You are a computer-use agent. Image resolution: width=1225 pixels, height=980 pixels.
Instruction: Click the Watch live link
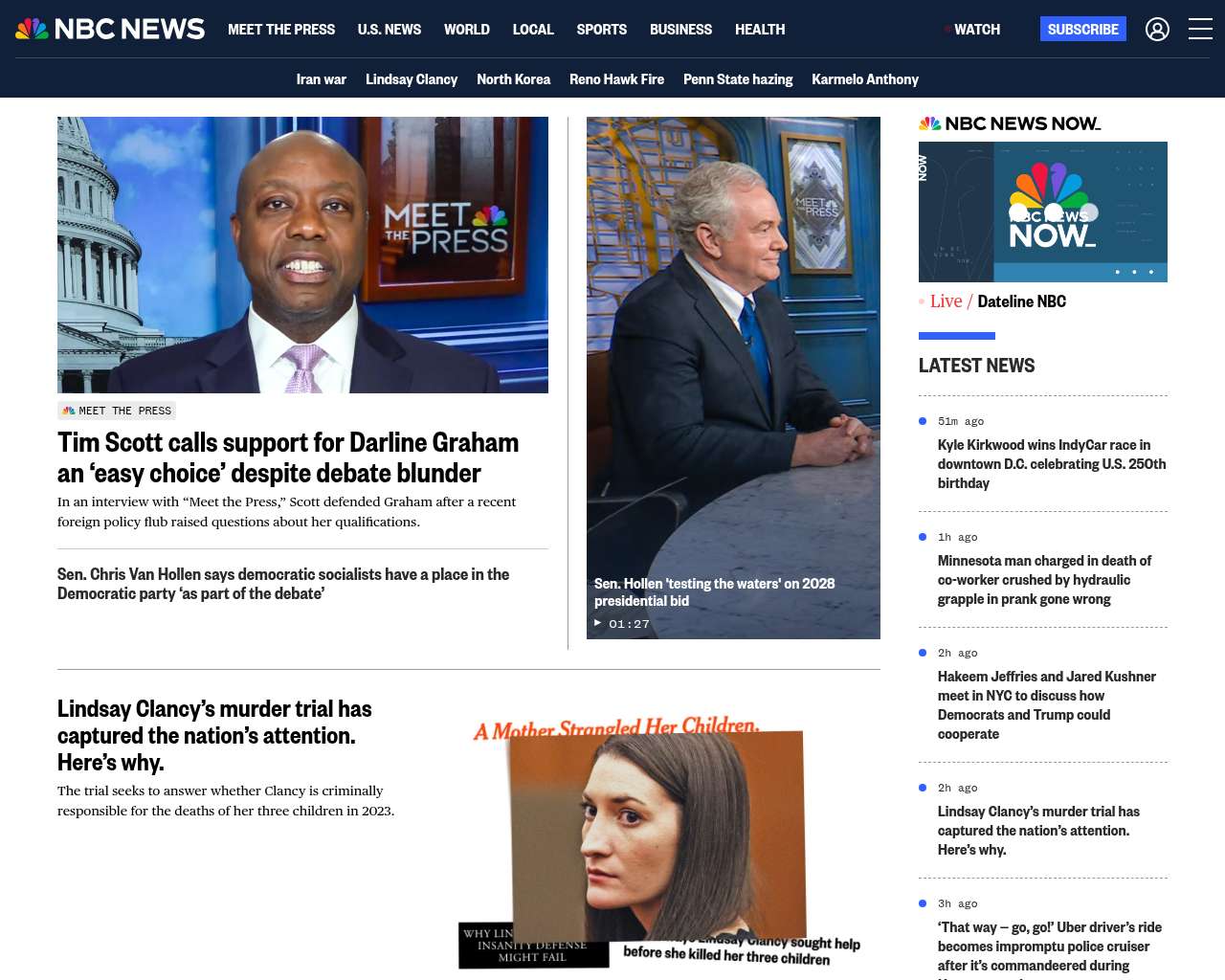pyautogui.click(x=972, y=30)
